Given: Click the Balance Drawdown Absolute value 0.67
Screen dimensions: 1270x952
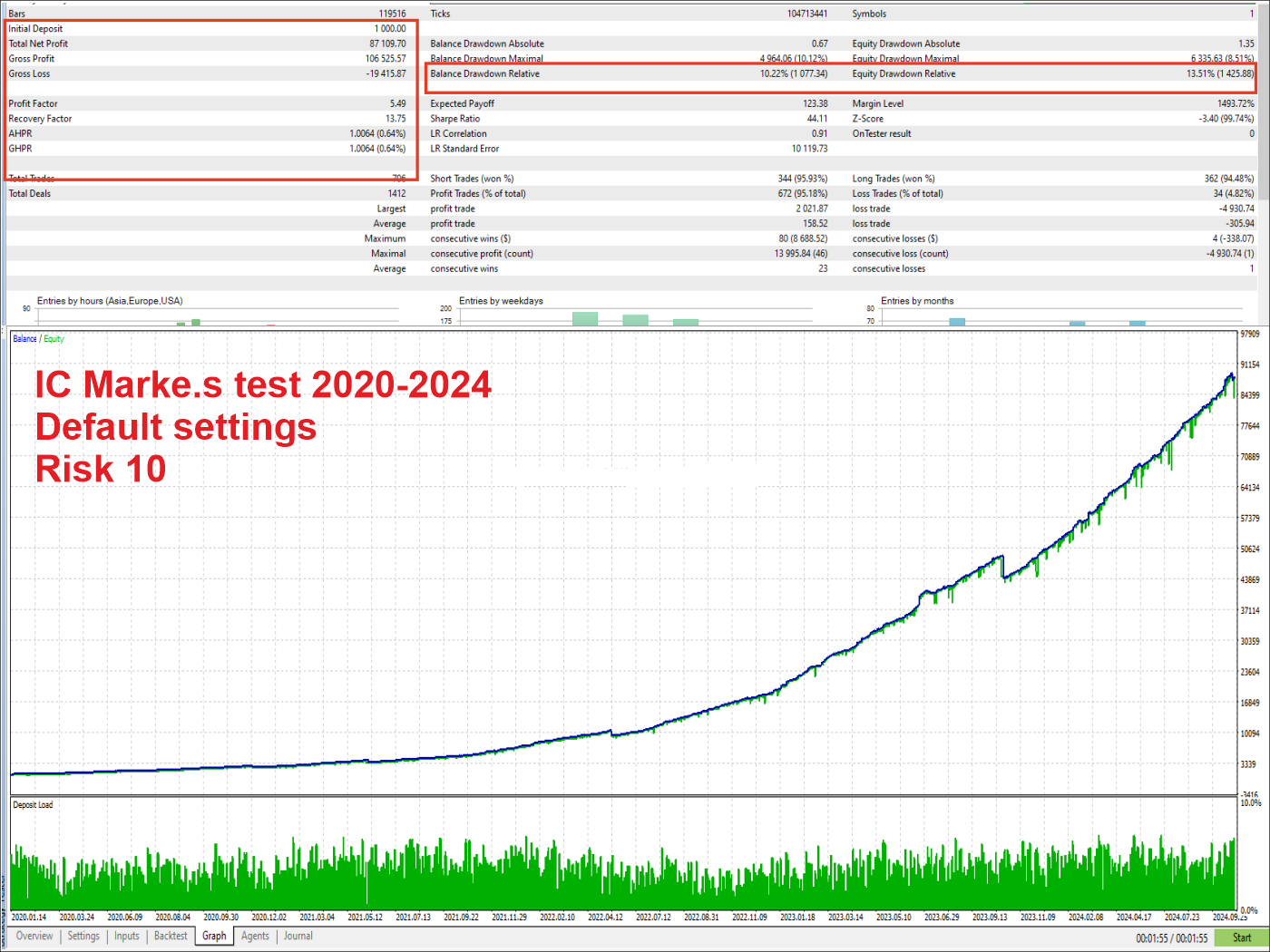Looking at the screenshot, I should [819, 44].
